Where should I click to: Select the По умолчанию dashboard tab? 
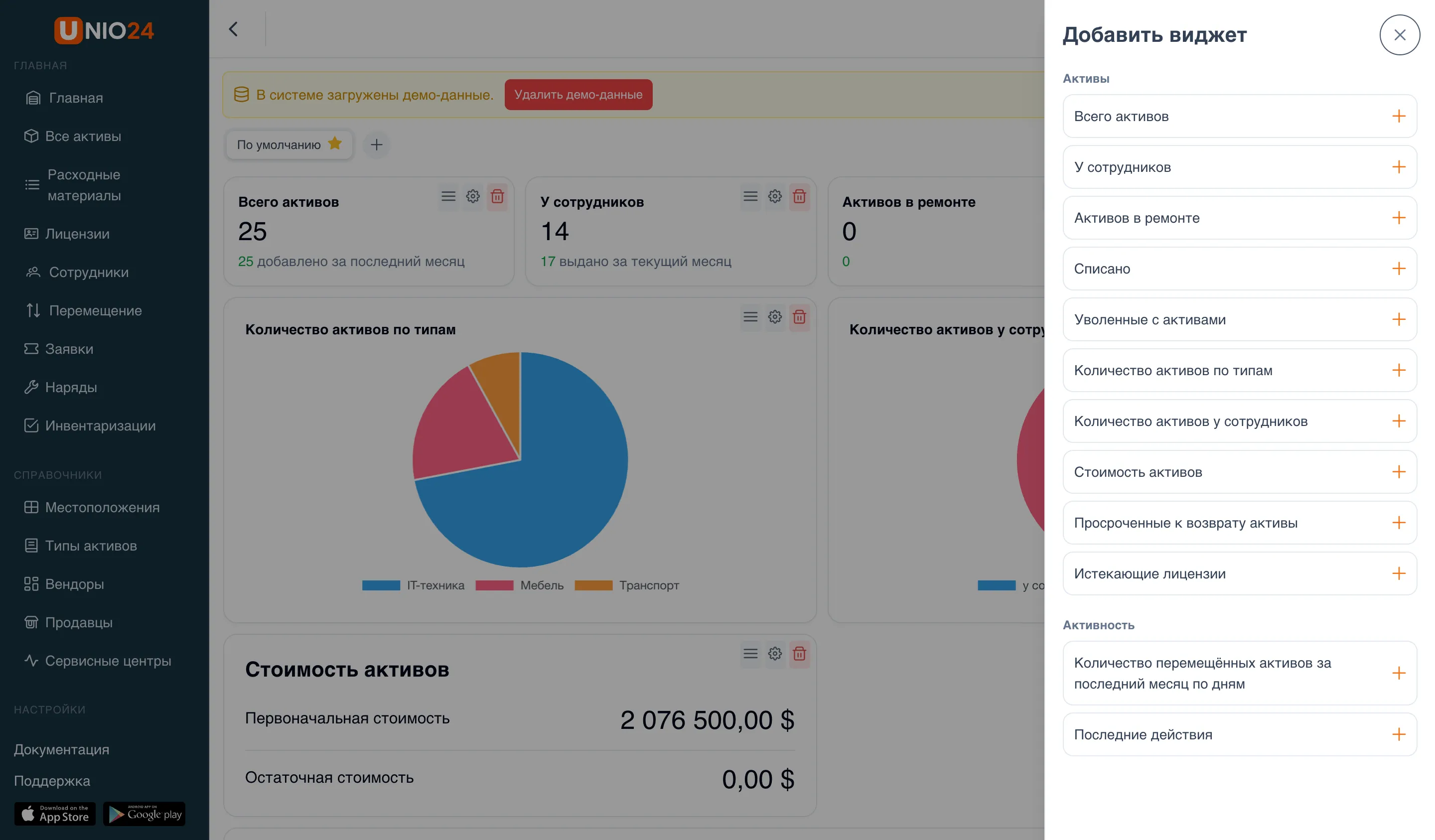tap(288, 144)
